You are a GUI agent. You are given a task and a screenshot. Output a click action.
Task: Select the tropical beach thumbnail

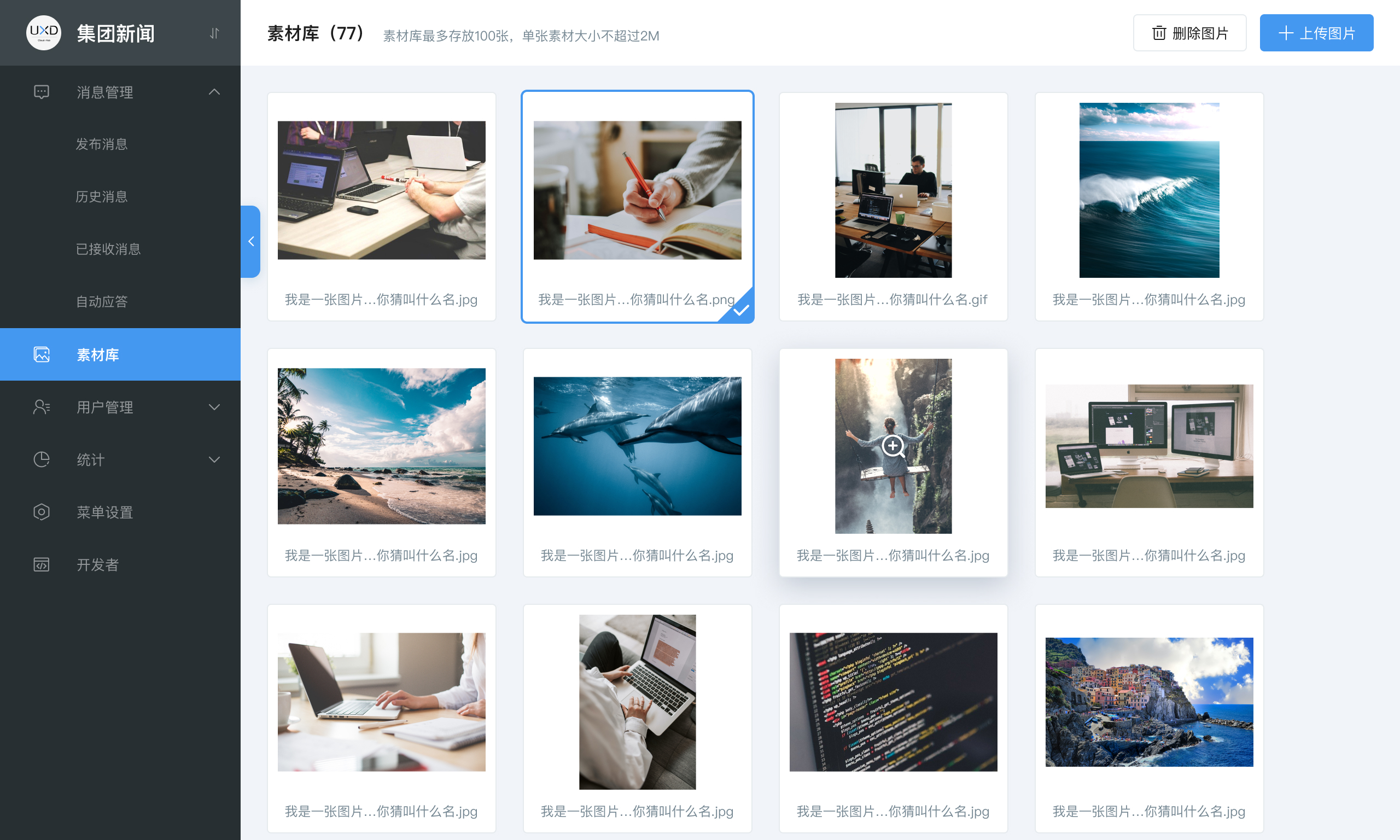pyautogui.click(x=381, y=446)
